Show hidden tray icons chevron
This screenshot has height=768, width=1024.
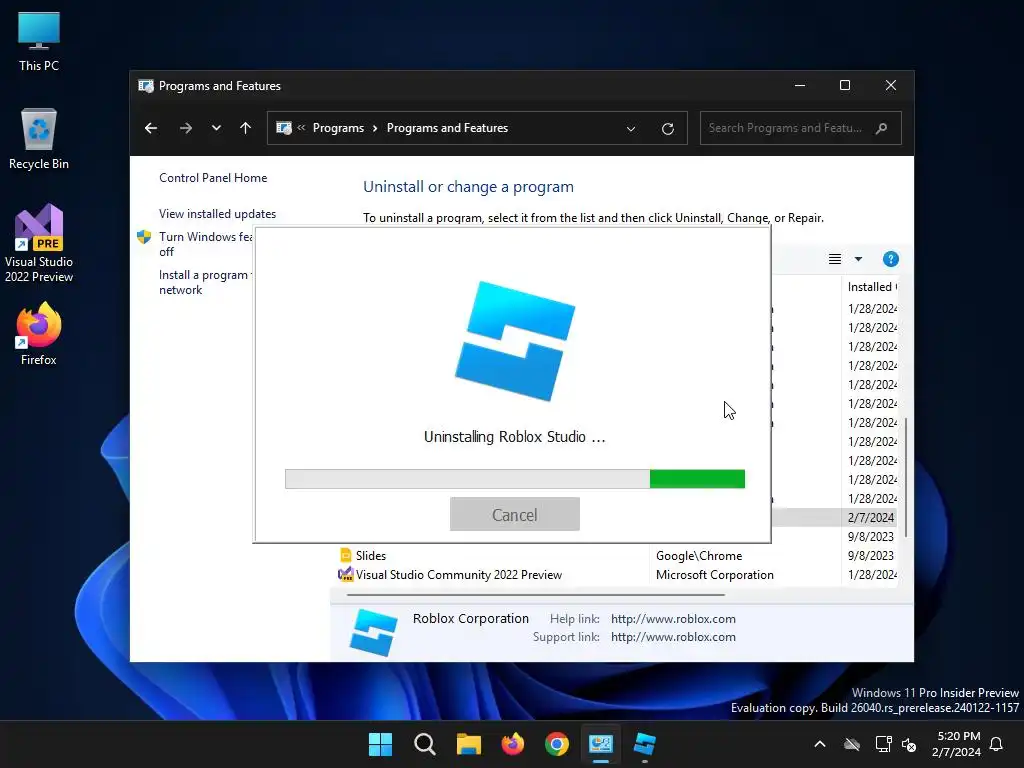tap(820, 744)
